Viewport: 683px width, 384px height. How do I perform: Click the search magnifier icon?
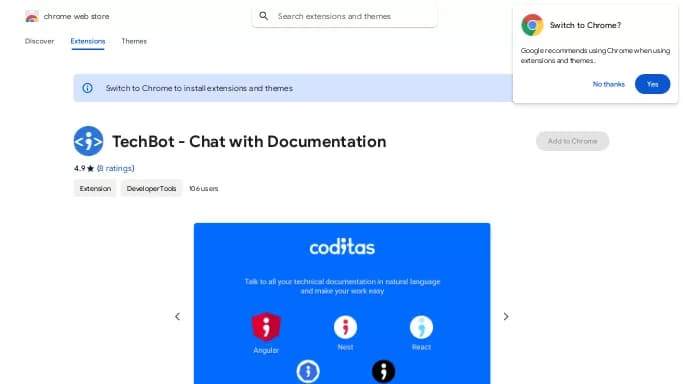pyautogui.click(x=264, y=16)
